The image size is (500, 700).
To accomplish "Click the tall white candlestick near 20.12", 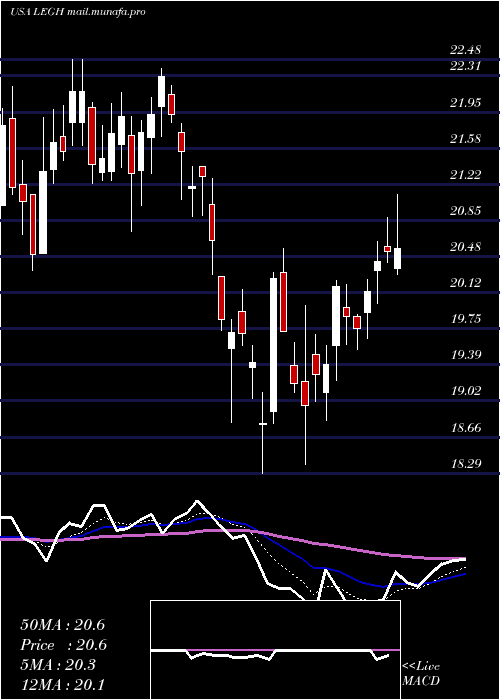I will [273, 345].
